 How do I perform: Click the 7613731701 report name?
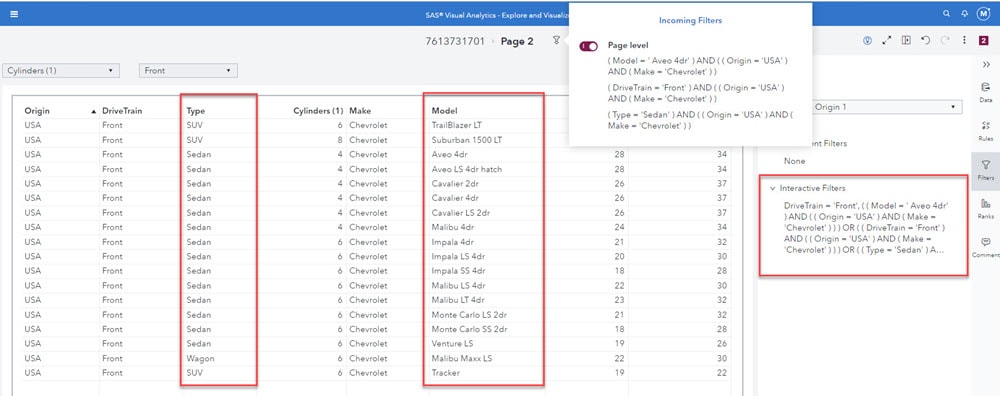click(455, 41)
